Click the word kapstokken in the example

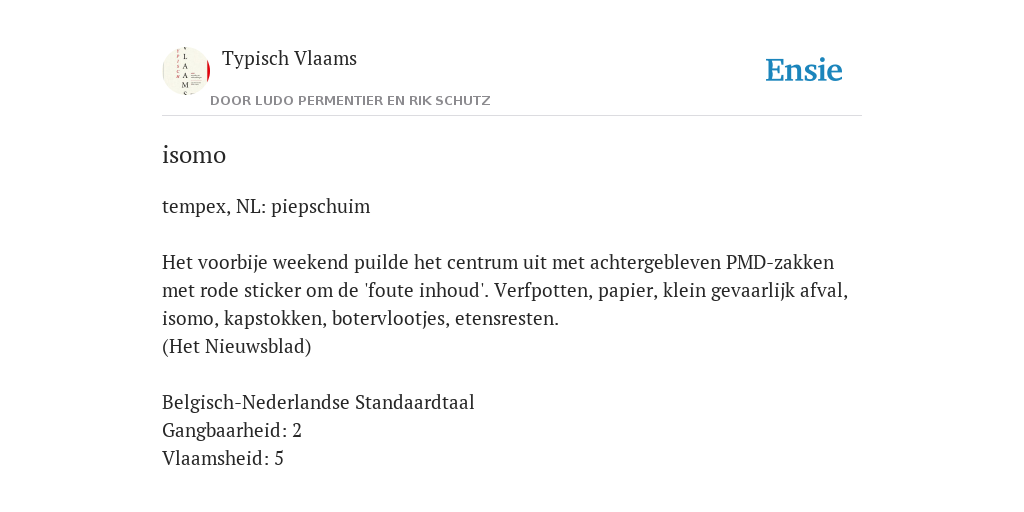274,319
